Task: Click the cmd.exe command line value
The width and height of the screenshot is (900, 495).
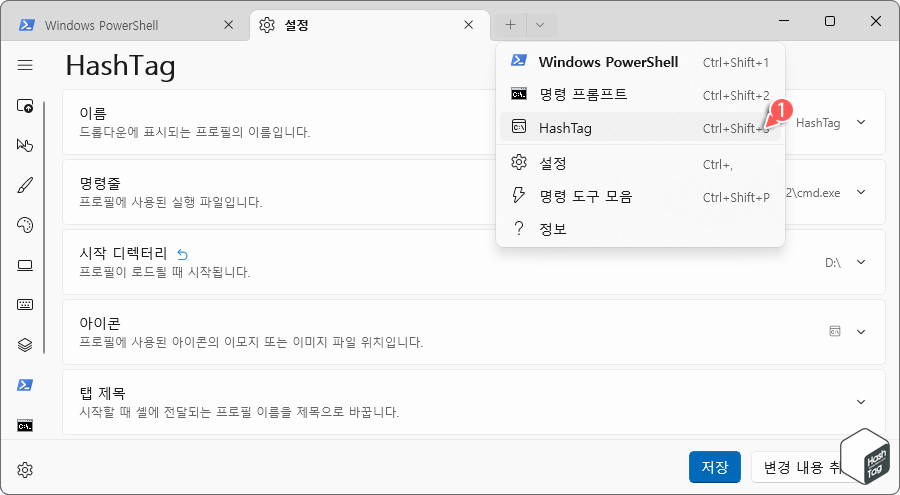Action: tap(813, 193)
